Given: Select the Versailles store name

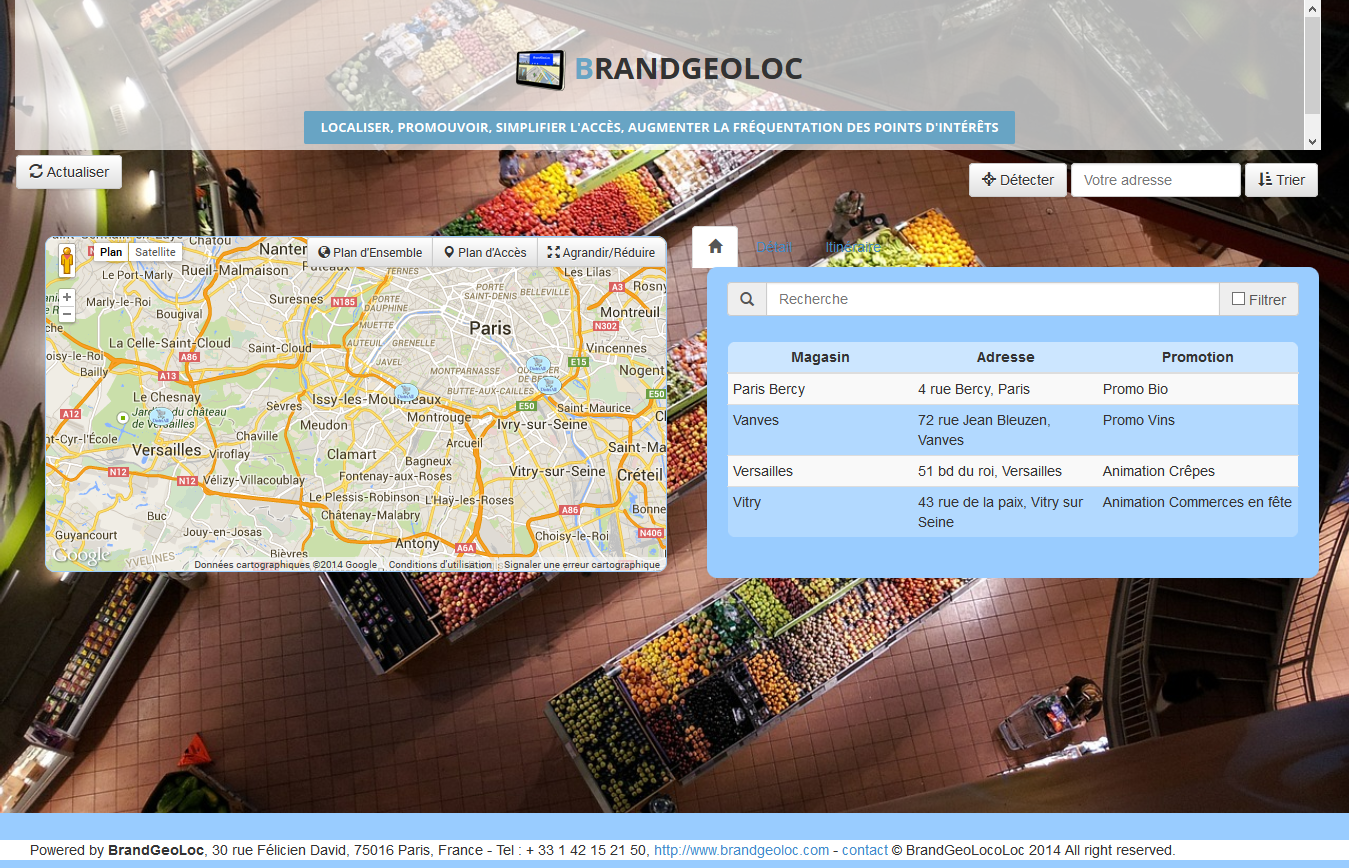Looking at the screenshot, I should click(x=763, y=471).
